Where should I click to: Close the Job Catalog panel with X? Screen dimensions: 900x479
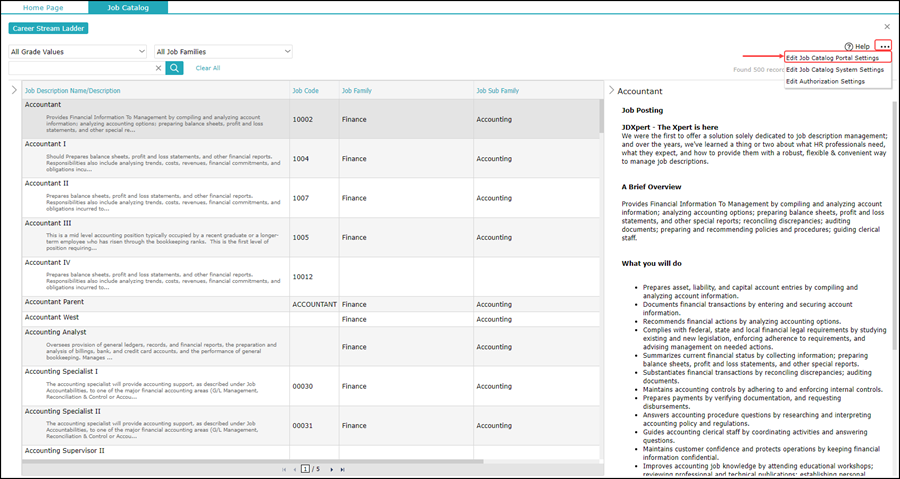tap(887, 26)
